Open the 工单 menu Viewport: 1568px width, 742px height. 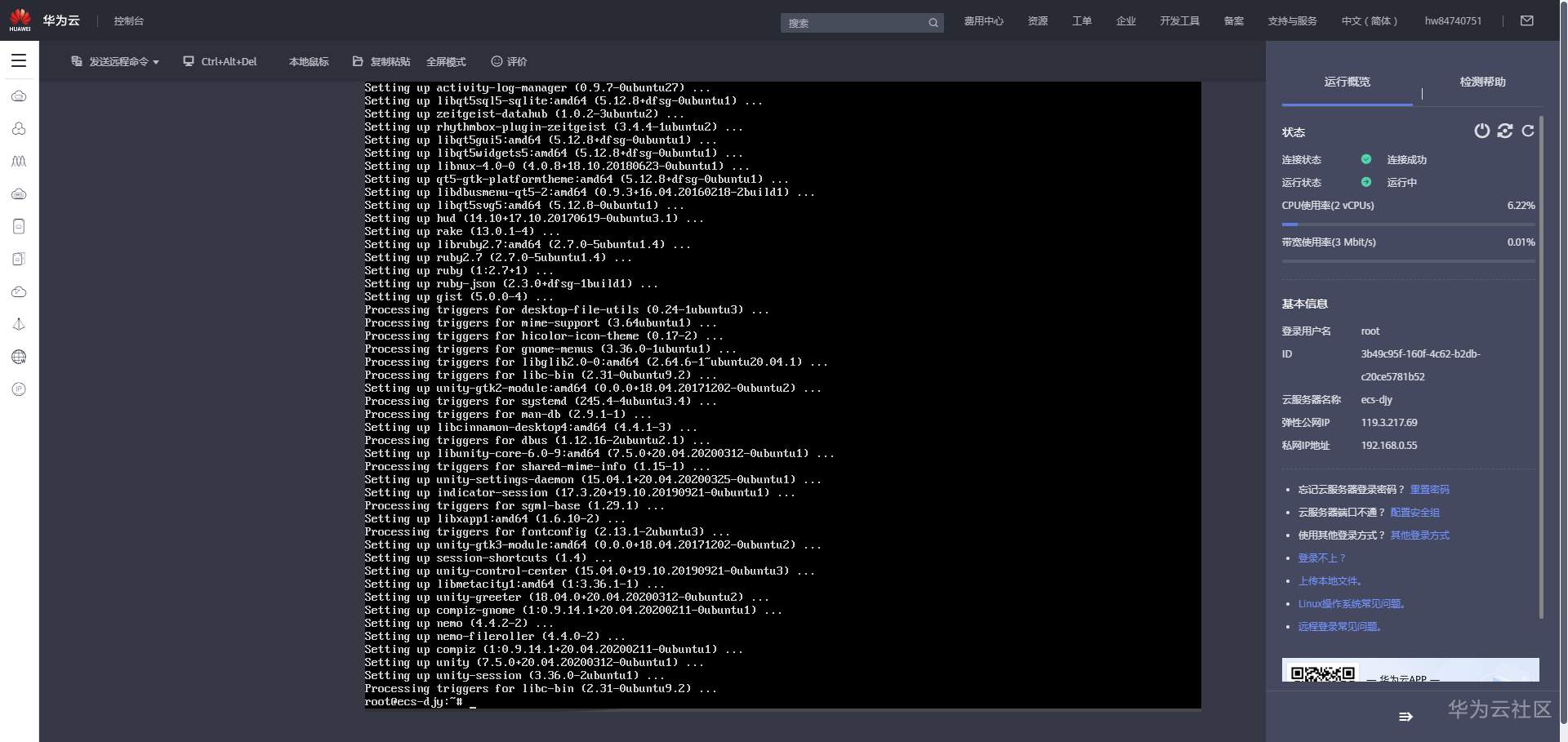coord(1082,21)
